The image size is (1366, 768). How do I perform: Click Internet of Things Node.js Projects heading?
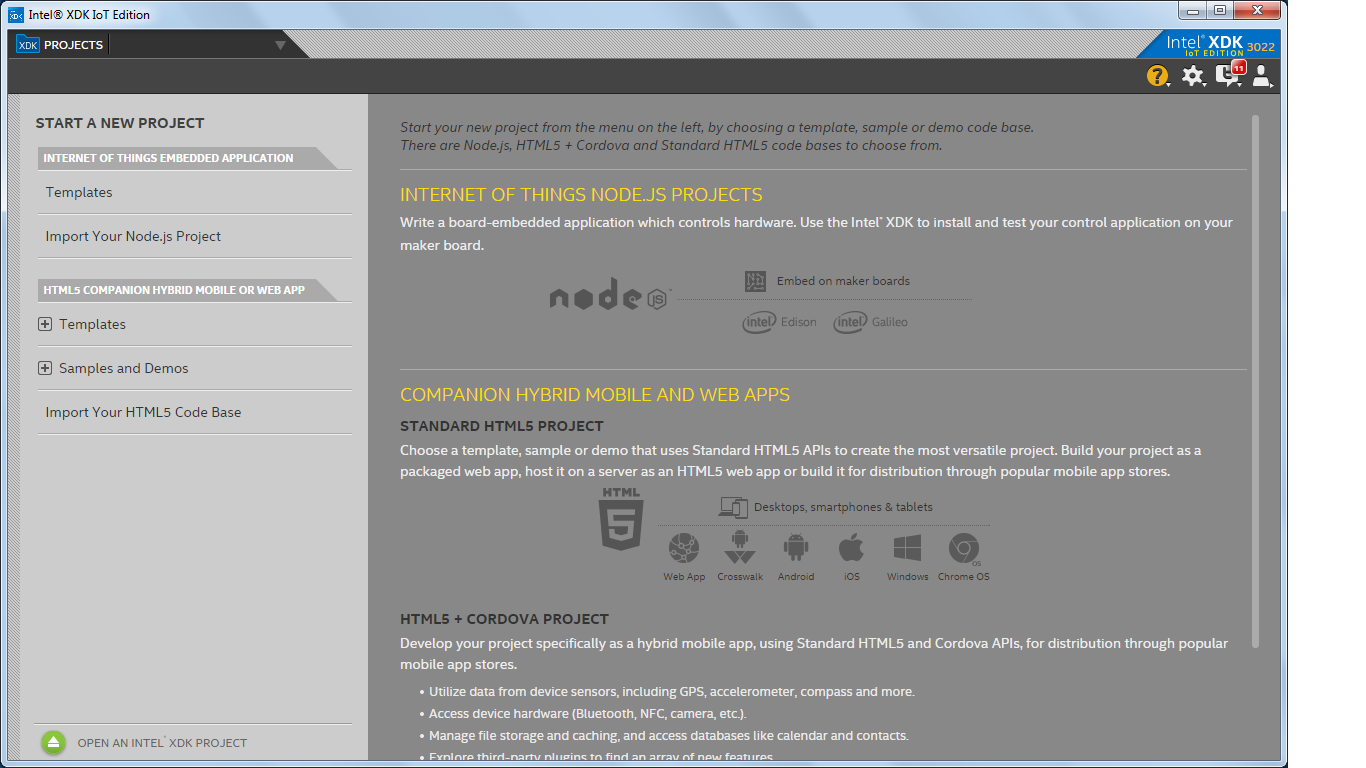pos(581,195)
